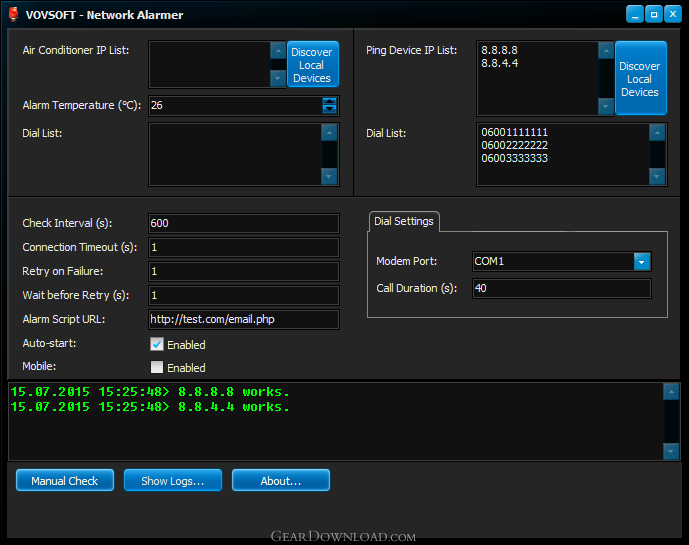Click up arrow of Ping Device IP List scrollbar
The image size is (689, 545).
(x=606, y=51)
